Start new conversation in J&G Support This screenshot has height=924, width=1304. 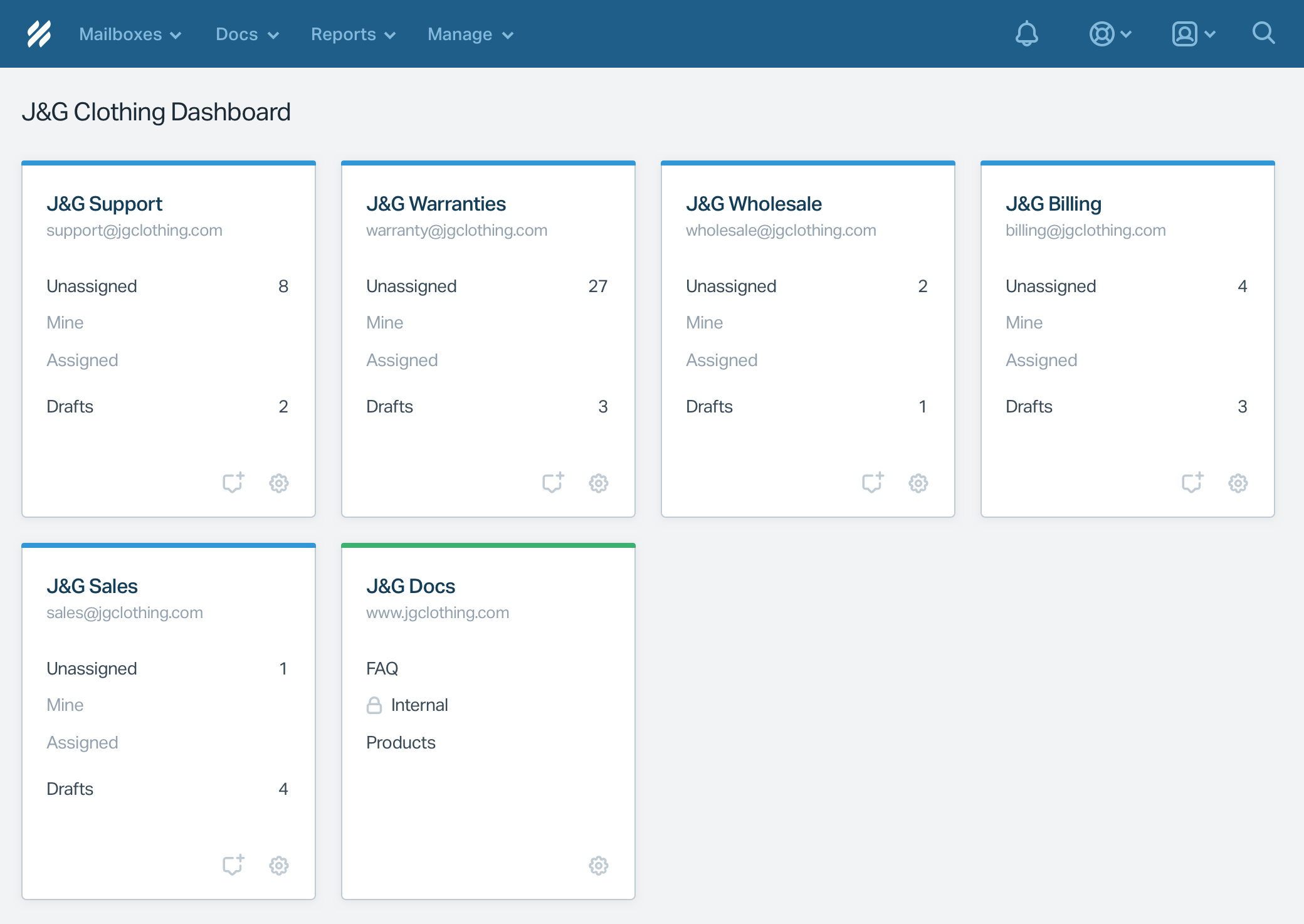pyautogui.click(x=233, y=483)
